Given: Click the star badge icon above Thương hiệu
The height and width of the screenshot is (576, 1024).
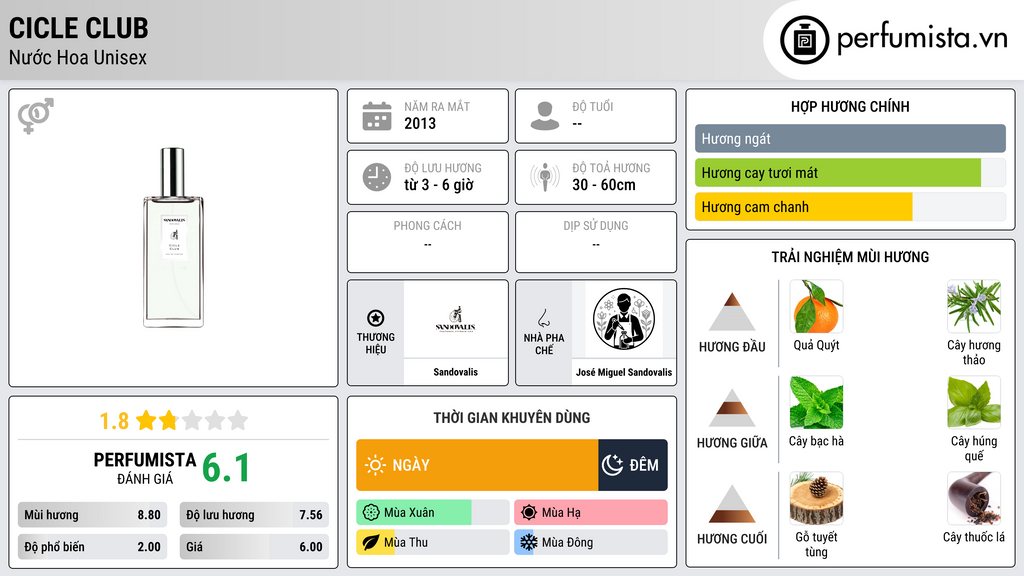Looking at the screenshot, I should click(x=376, y=318).
